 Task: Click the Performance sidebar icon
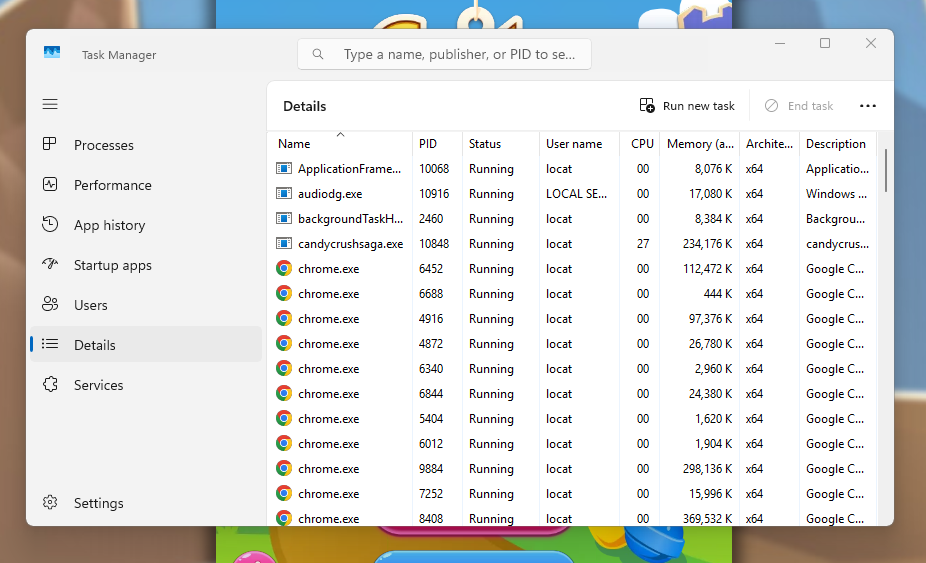50,184
